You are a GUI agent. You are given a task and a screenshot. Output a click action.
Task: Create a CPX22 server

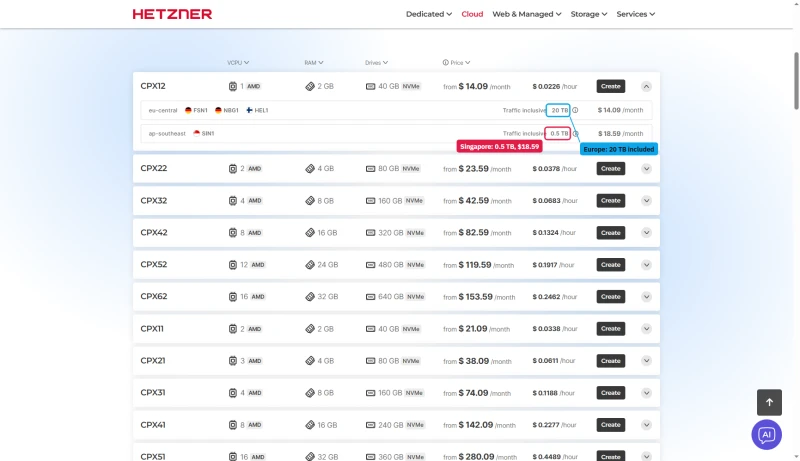pos(611,169)
